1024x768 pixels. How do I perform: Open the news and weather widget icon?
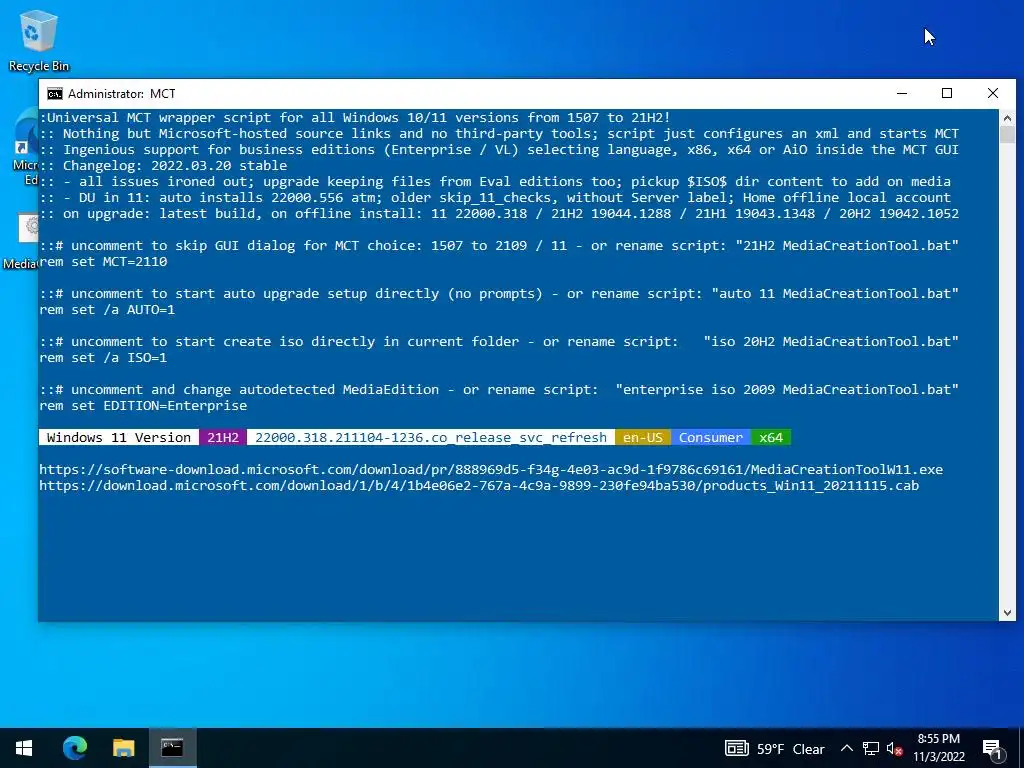[x=737, y=748]
